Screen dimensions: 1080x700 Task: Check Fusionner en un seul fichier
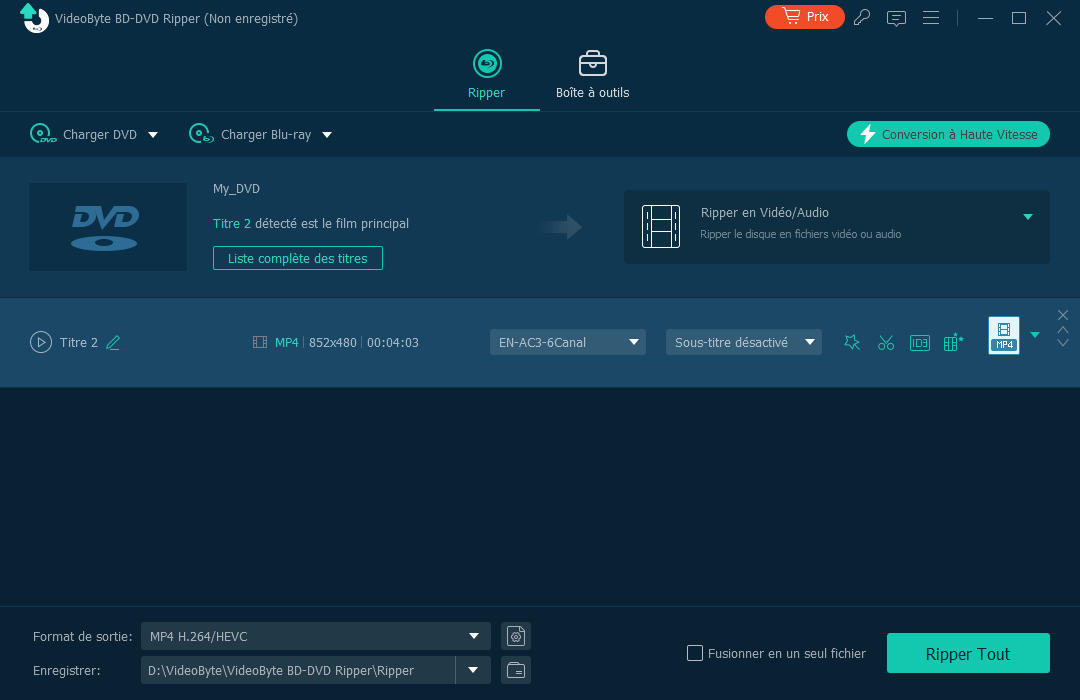(x=695, y=652)
